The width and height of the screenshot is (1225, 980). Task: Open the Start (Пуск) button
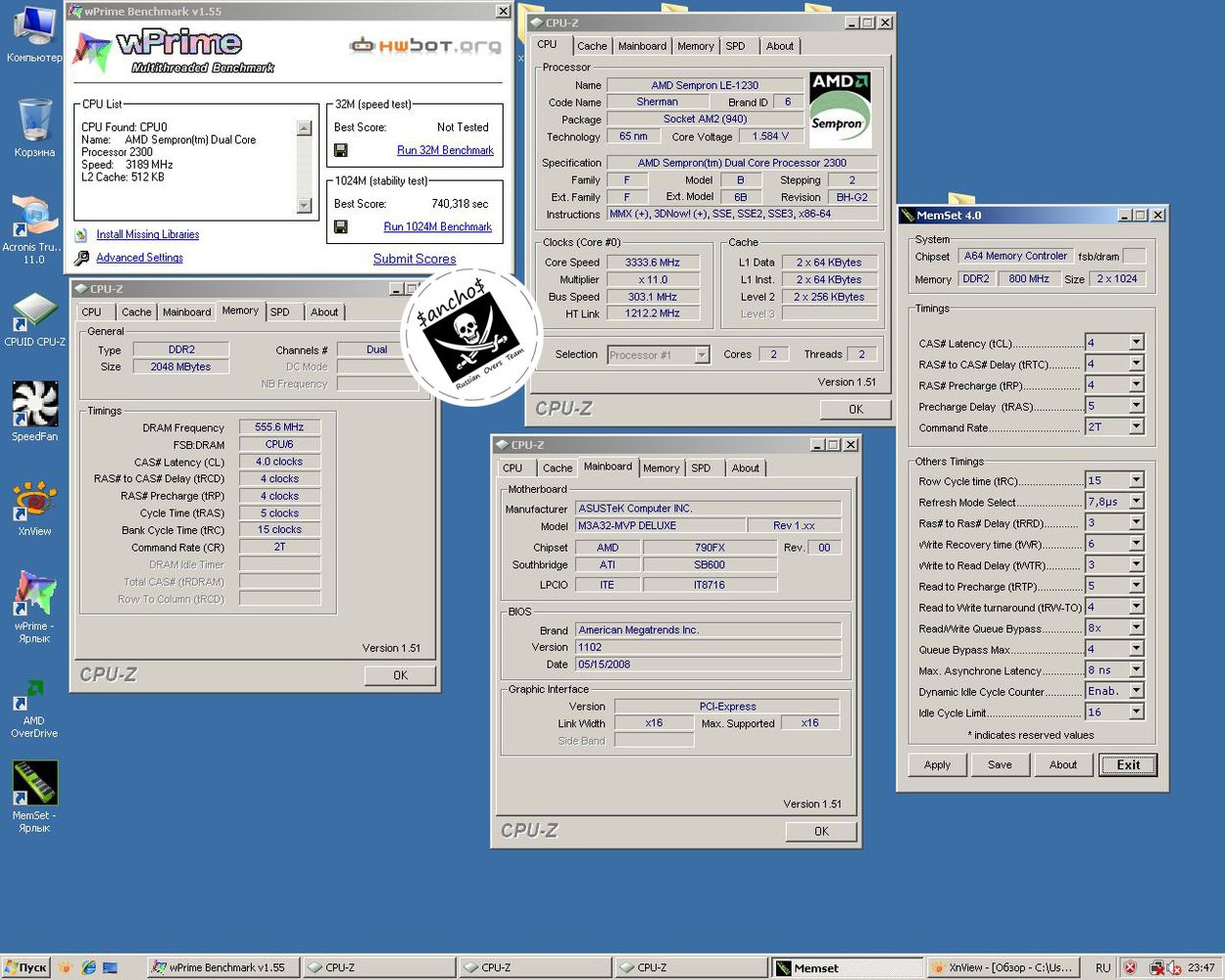click(x=25, y=967)
